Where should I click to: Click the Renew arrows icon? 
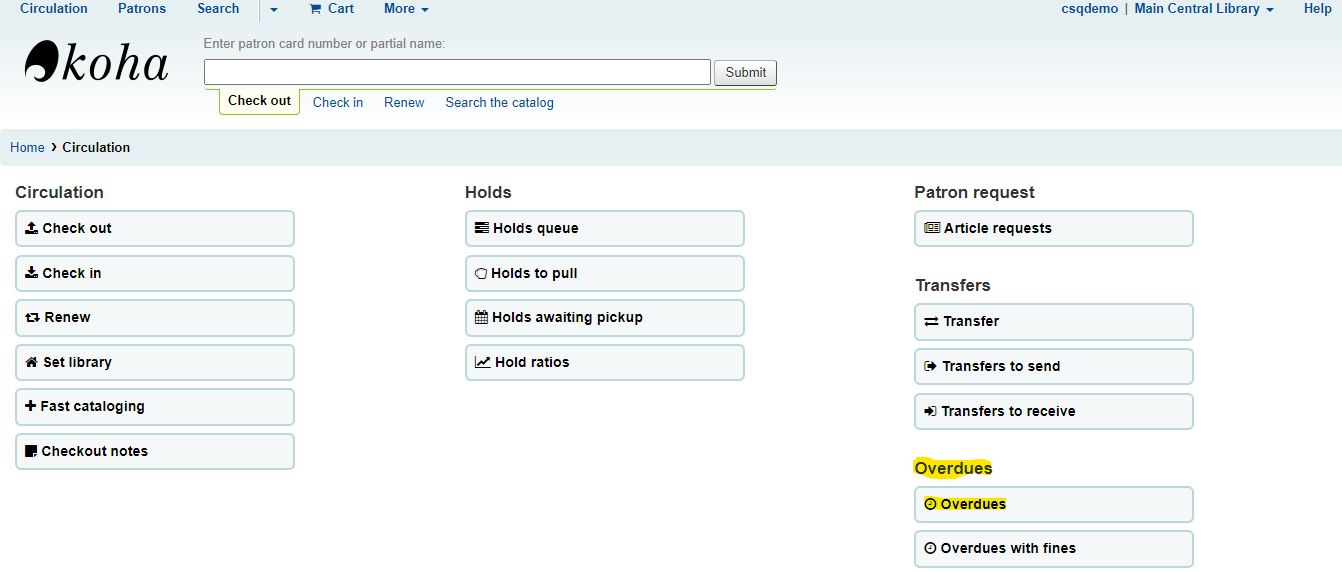[x=32, y=317]
